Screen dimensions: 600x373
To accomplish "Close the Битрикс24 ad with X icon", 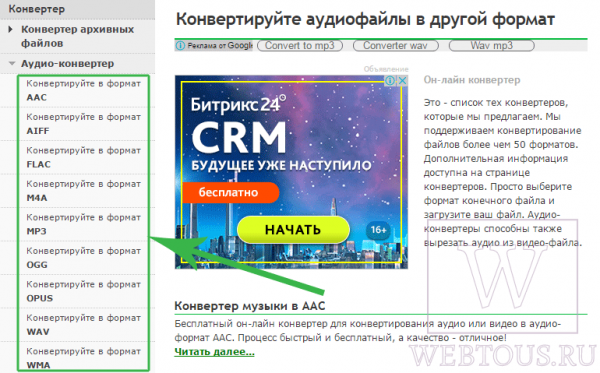I will (402, 80).
